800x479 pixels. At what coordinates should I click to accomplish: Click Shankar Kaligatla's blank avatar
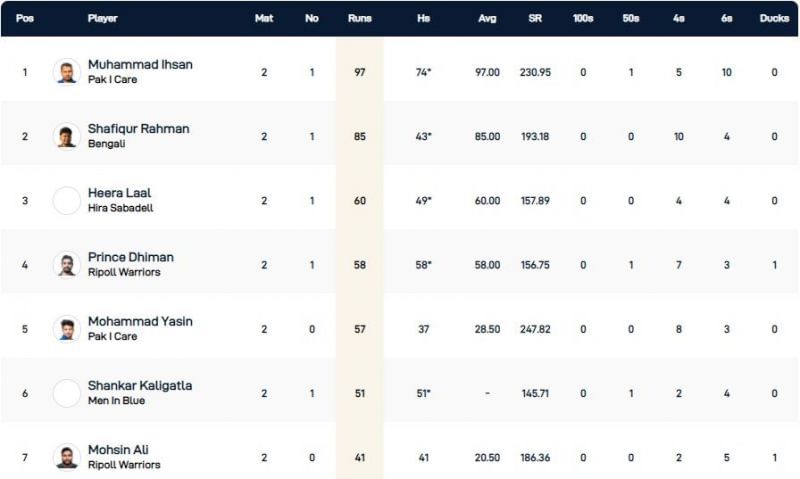tap(67, 393)
